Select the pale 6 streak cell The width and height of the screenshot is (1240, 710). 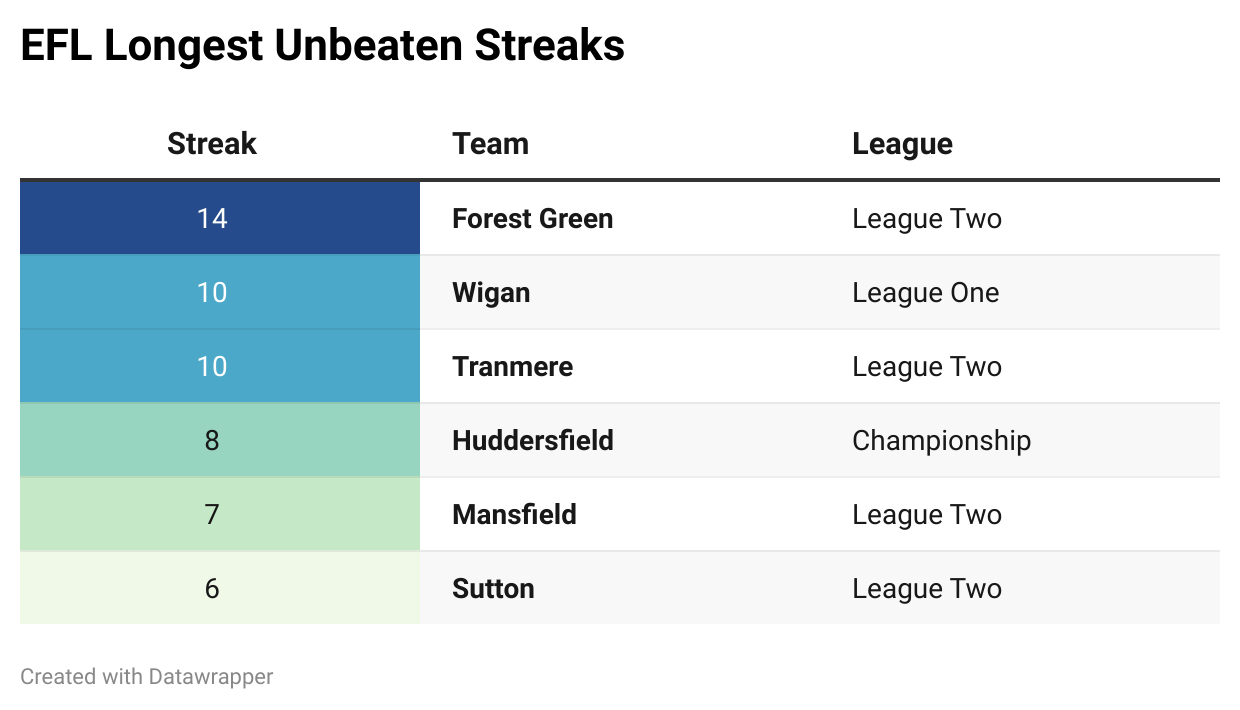(x=220, y=588)
